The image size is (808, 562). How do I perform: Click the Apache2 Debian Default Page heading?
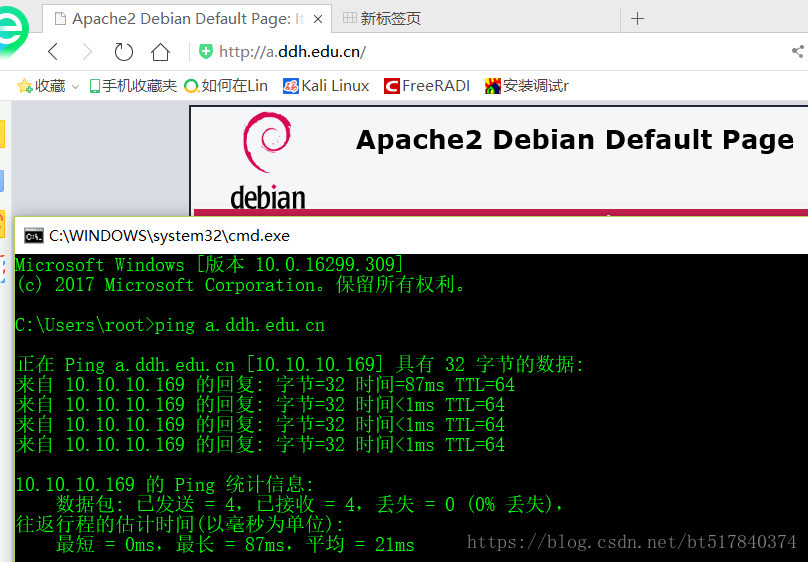coord(575,140)
